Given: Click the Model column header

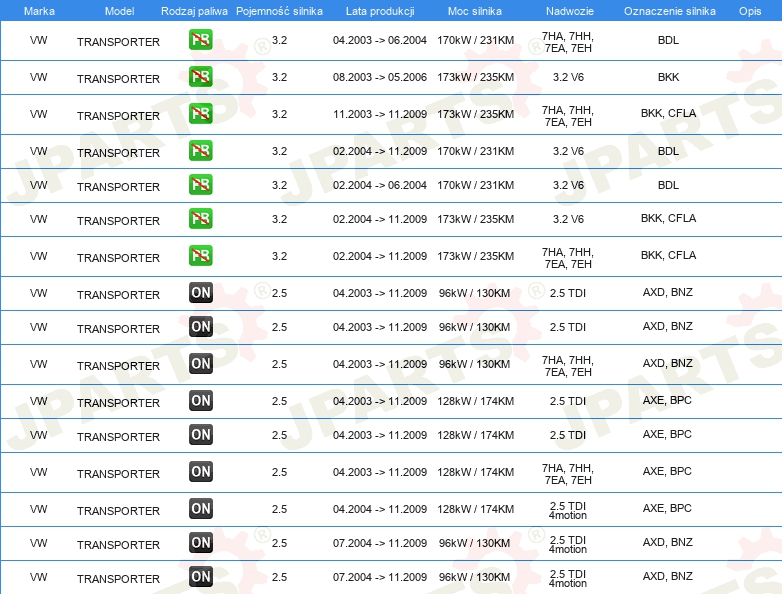Looking at the screenshot, I should (x=118, y=10).
